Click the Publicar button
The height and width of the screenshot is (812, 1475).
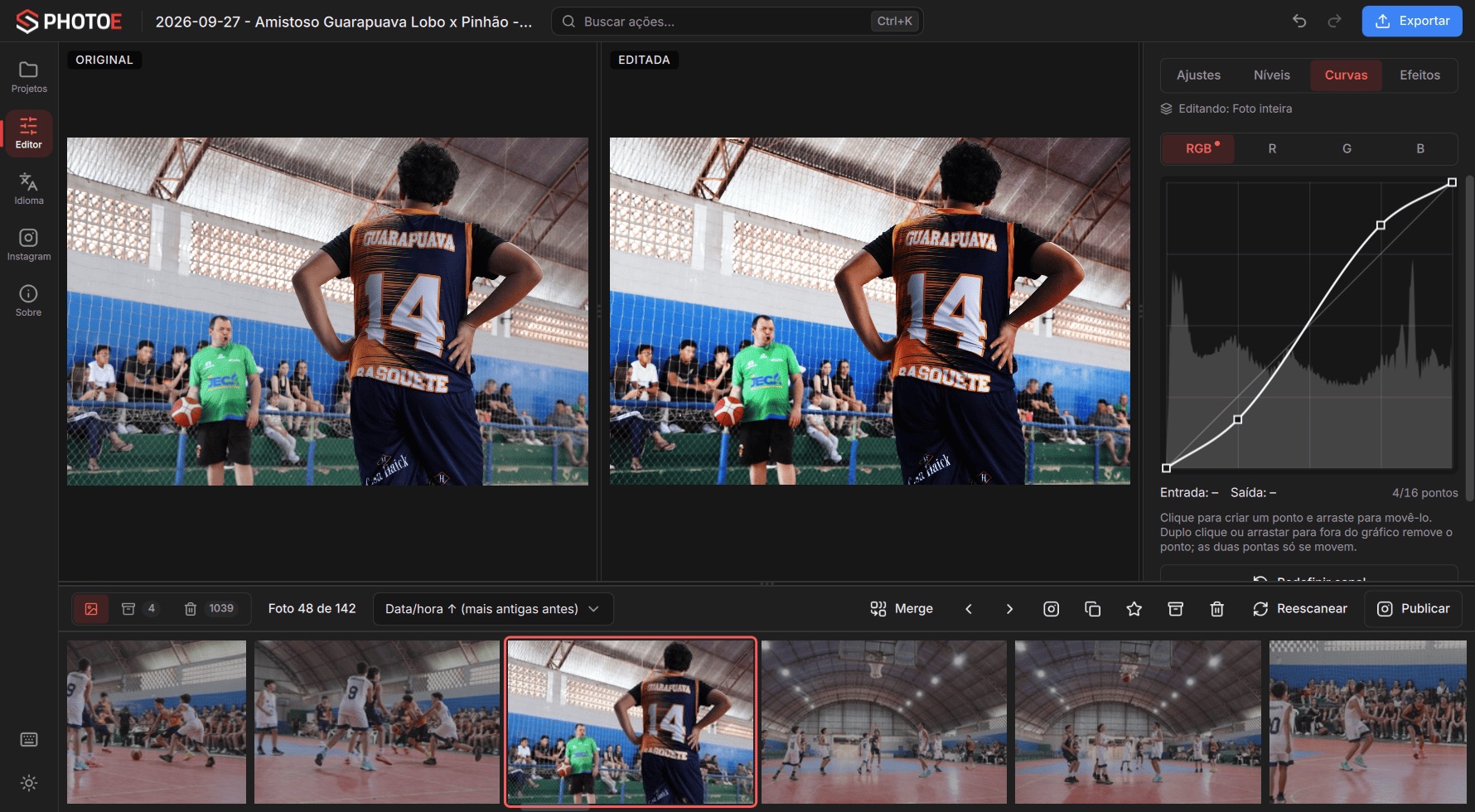[1413, 609]
